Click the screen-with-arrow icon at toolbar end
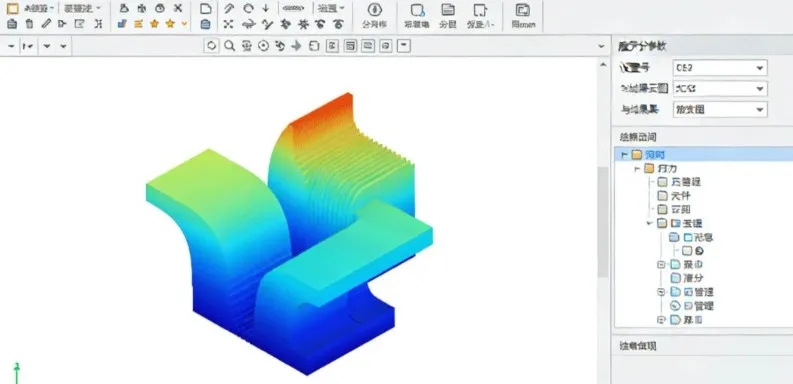Image resolution: width=793 pixels, height=384 pixels. tap(522, 10)
